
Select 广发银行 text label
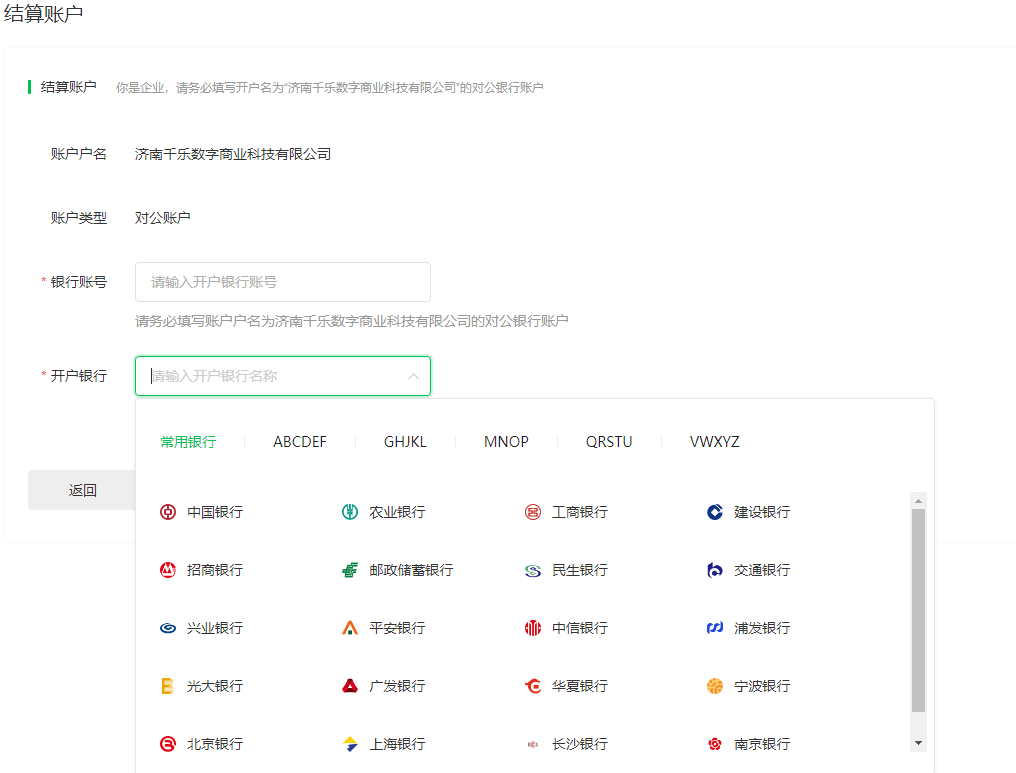[x=397, y=686]
